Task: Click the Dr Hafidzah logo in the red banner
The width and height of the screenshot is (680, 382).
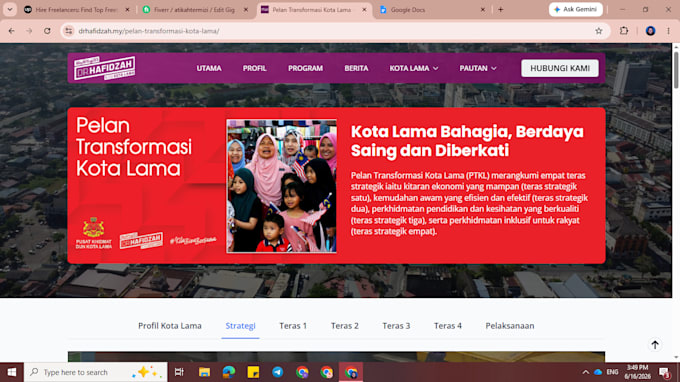Action: pyautogui.click(x=141, y=240)
